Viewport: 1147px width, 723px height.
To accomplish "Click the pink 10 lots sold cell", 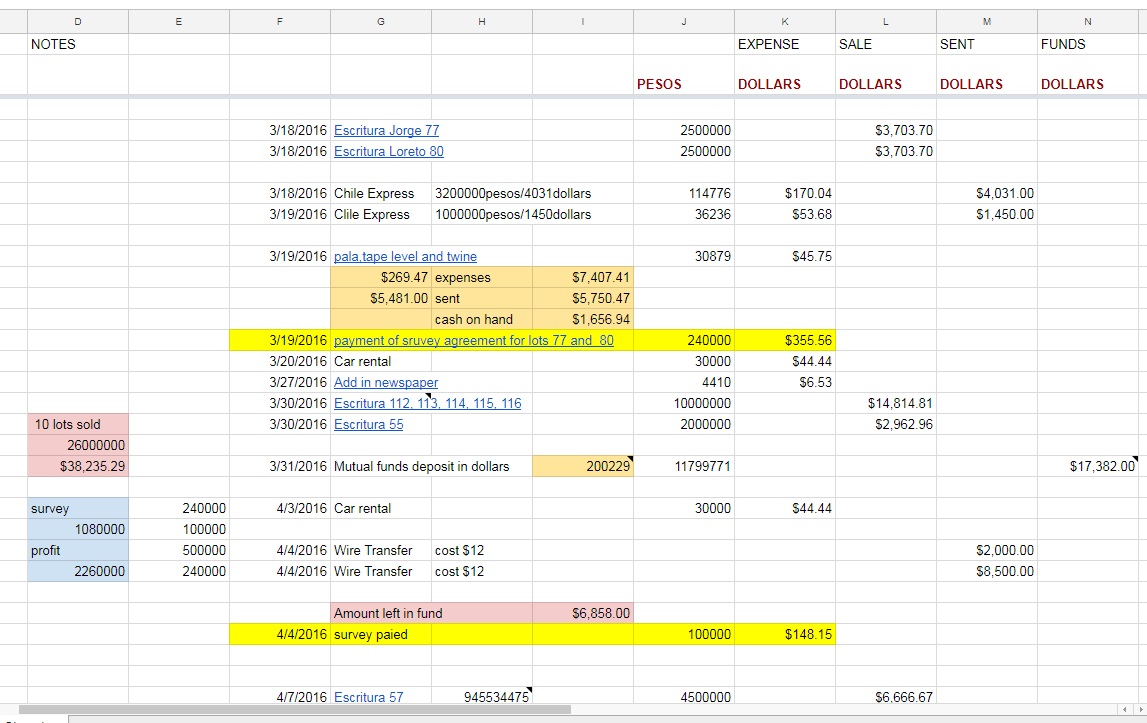I will (x=78, y=424).
